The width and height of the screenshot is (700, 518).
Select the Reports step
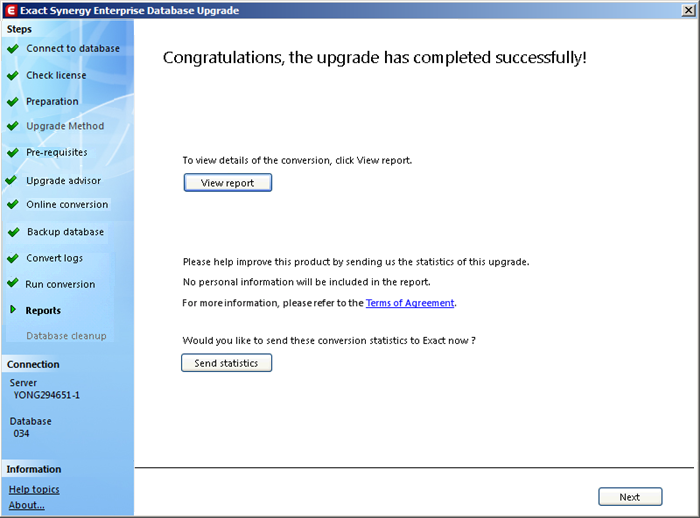[x=43, y=310]
